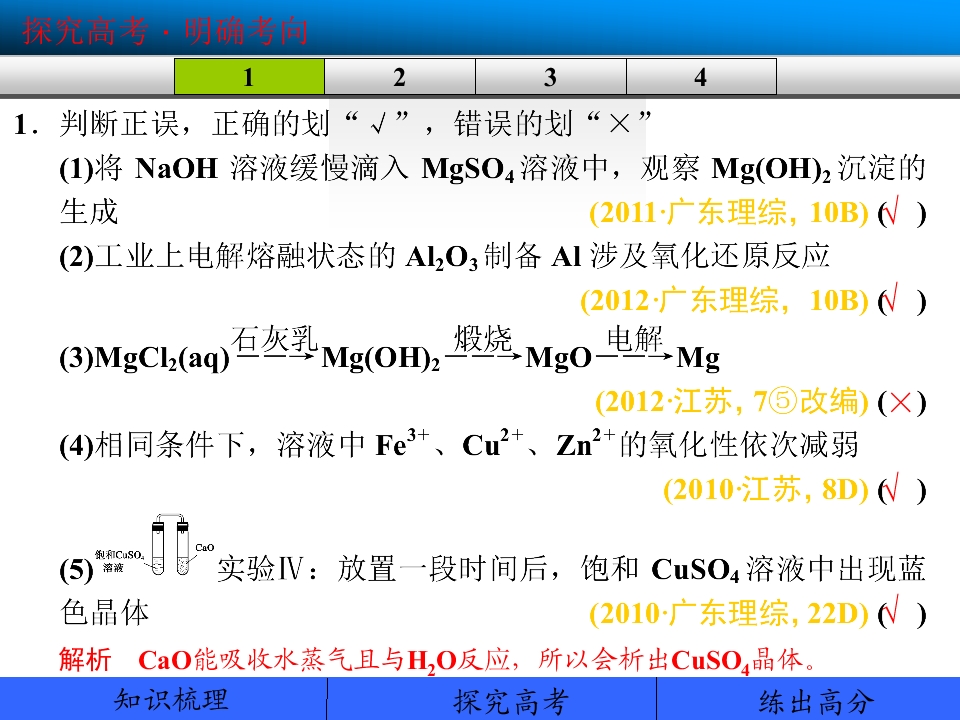Click the 煅烧 arrow label
Viewport: 960px width, 720px height.
[482, 339]
